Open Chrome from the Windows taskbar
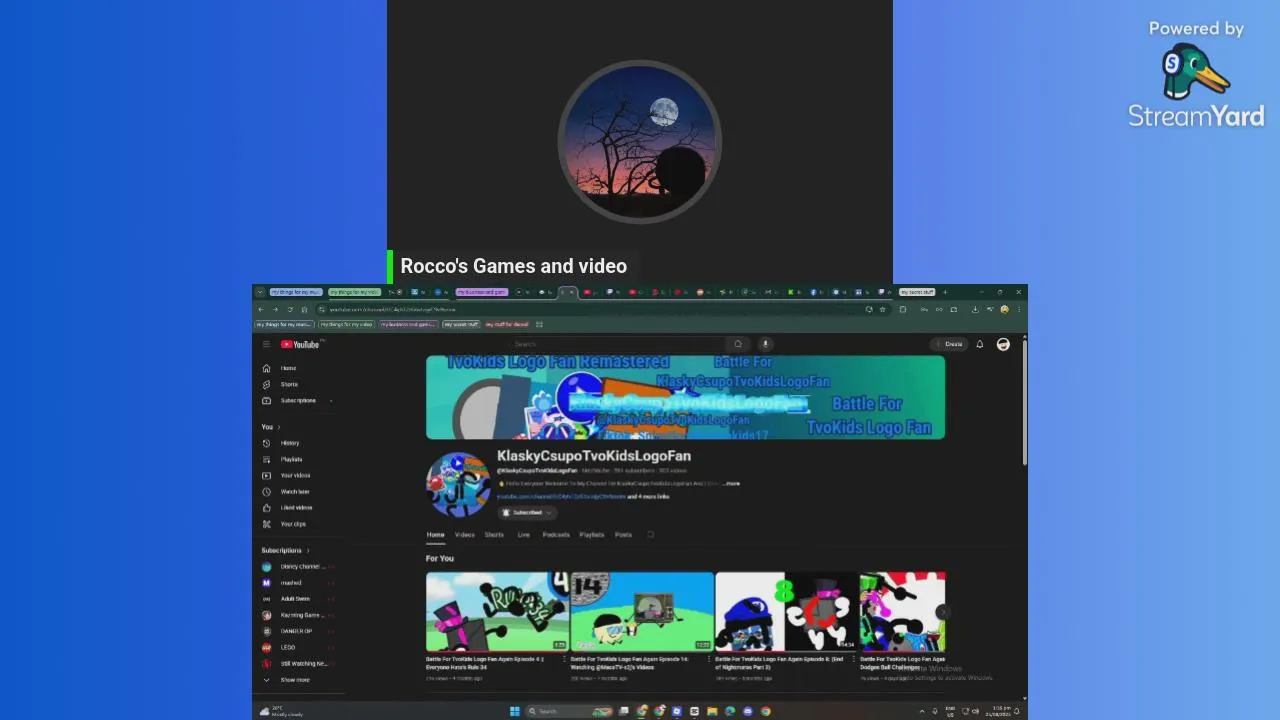Viewport: 1280px width, 720px height. 765,711
